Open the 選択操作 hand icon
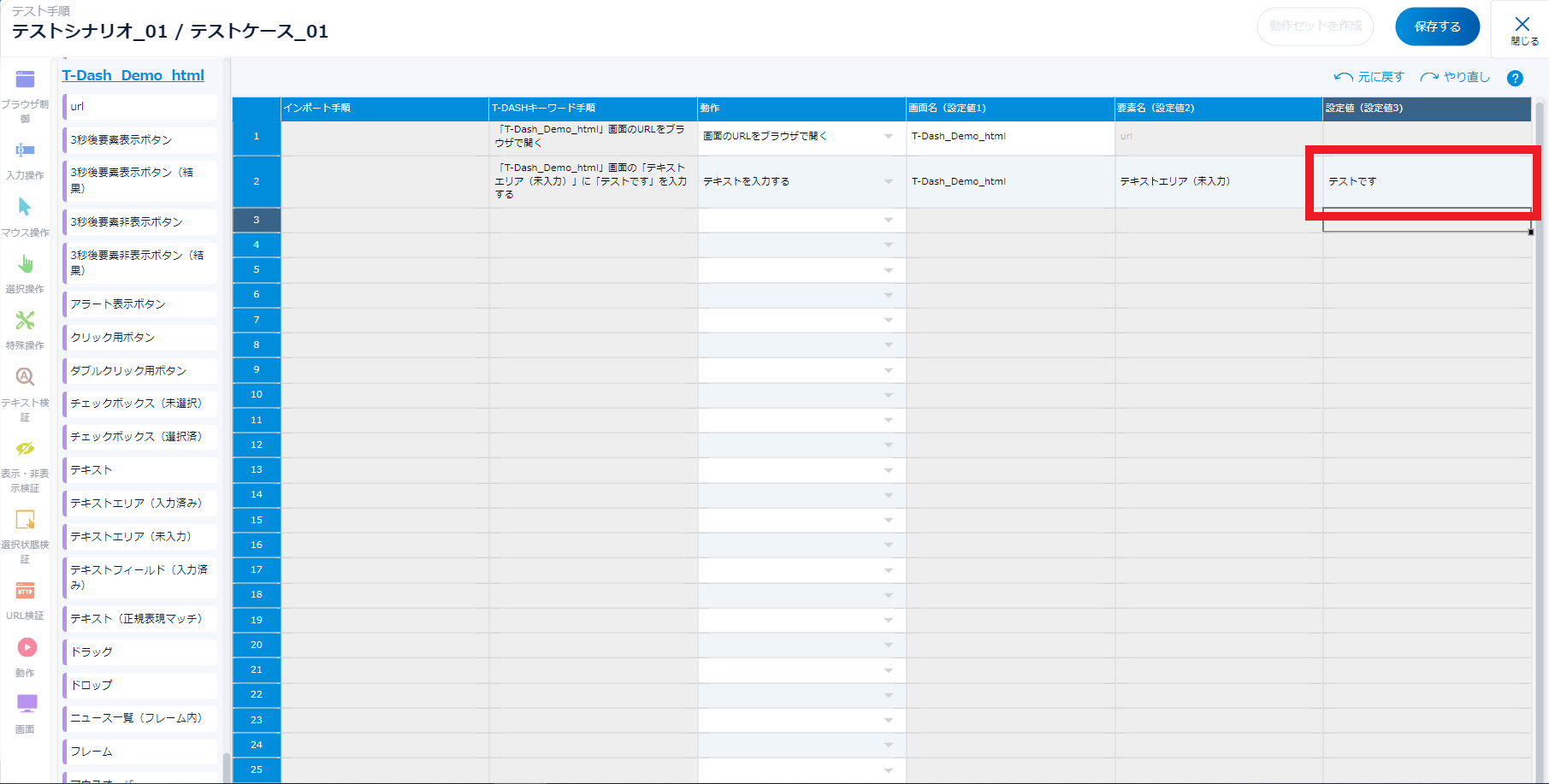The height and width of the screenshot is (784, 1549). coord(25,264)
